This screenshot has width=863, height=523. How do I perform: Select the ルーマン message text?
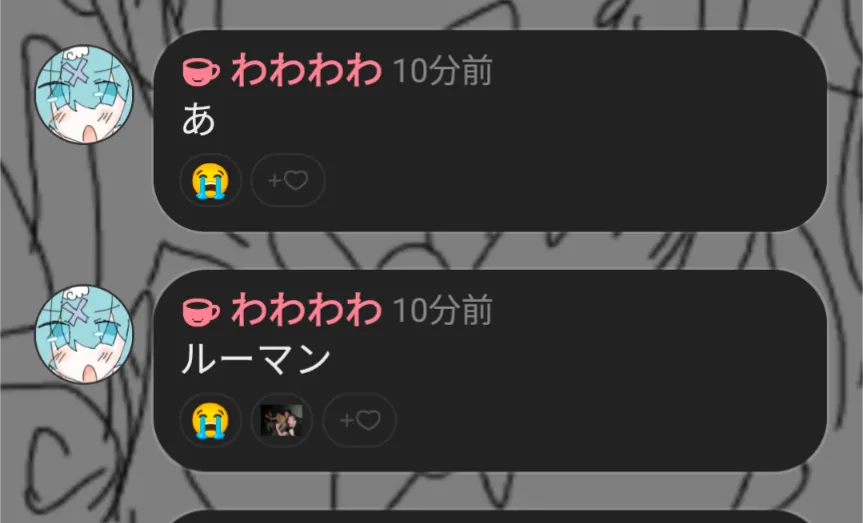256,359
